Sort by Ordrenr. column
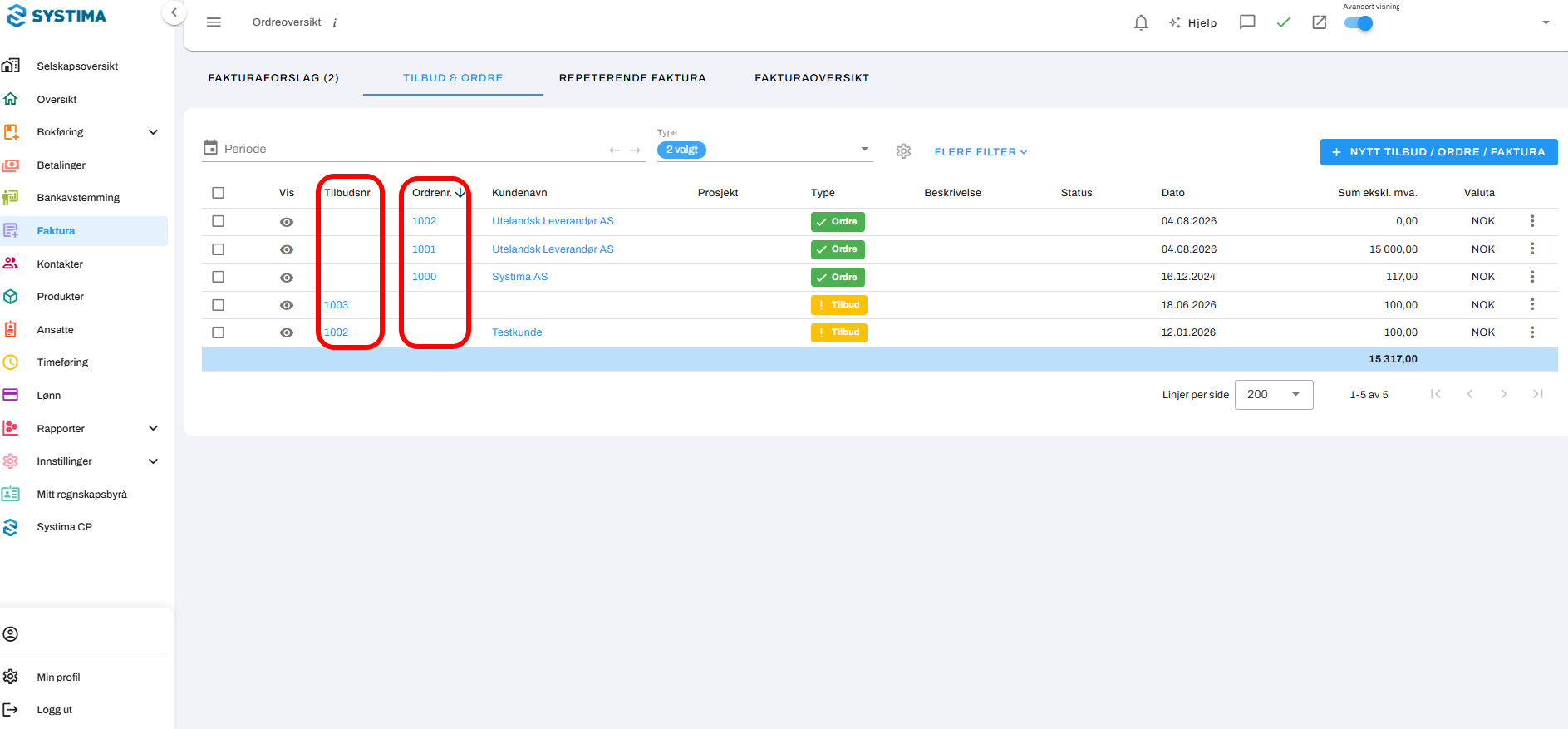 (438, 193)
